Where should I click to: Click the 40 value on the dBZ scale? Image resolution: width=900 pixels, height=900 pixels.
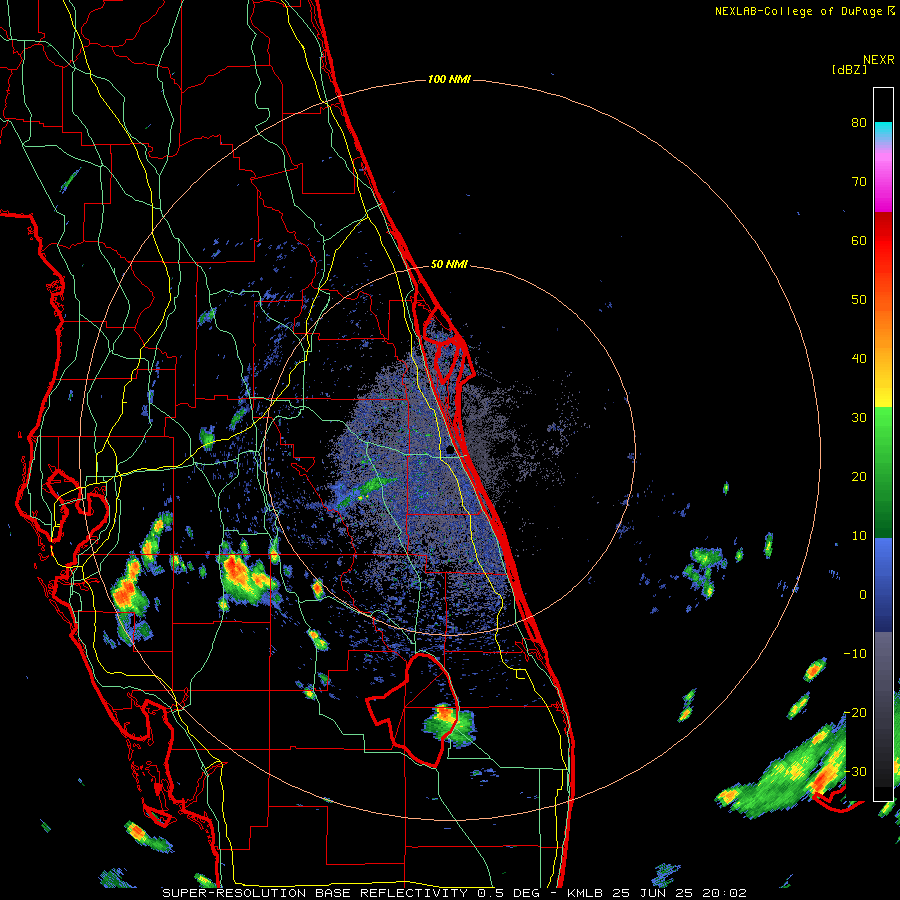click(859, 359)
